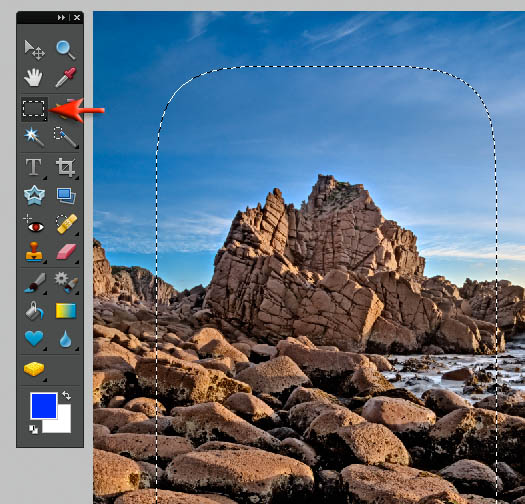Click inside the marquee selection on the photo
The width and height of the screenshot is (525, 504).
[x=326, y=285]
